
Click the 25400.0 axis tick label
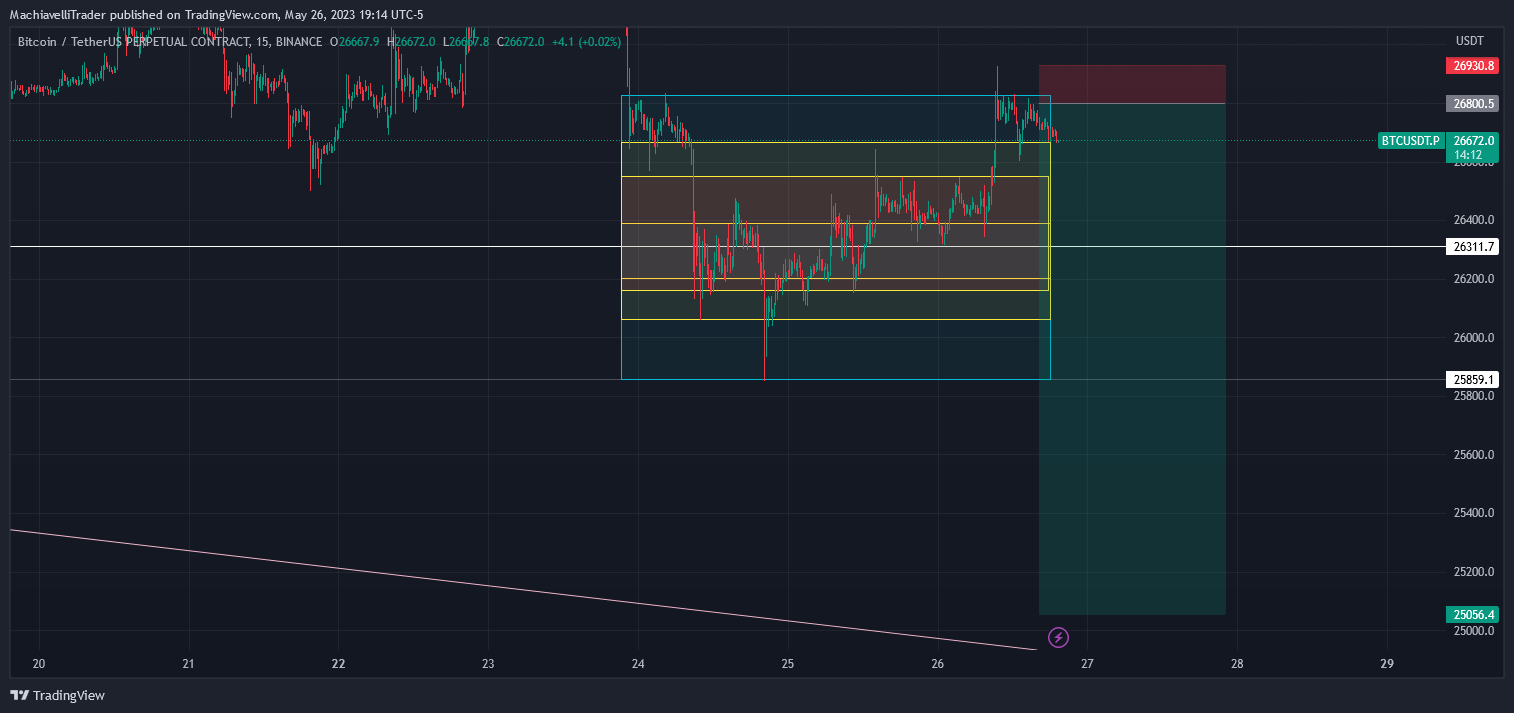coord(1474,513)
